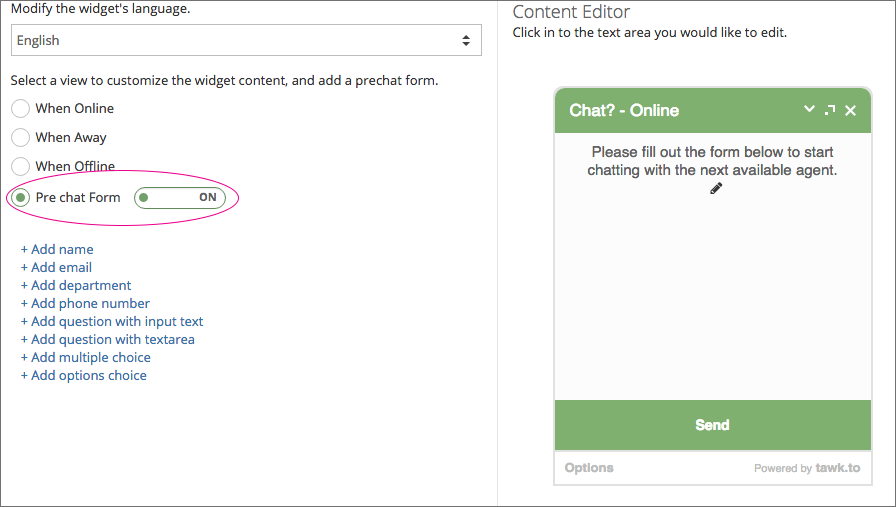This screenshot has width=896, height=507.
Task: Close the chat widget preview with X
Action: tap(850, 110)
